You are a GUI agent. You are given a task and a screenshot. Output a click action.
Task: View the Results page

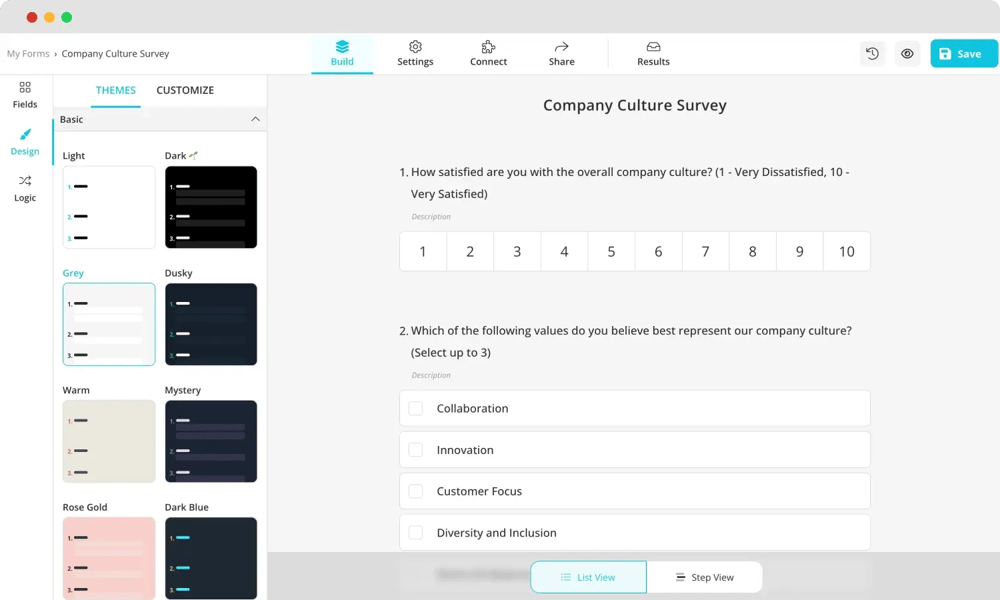(x=653, y=53)
